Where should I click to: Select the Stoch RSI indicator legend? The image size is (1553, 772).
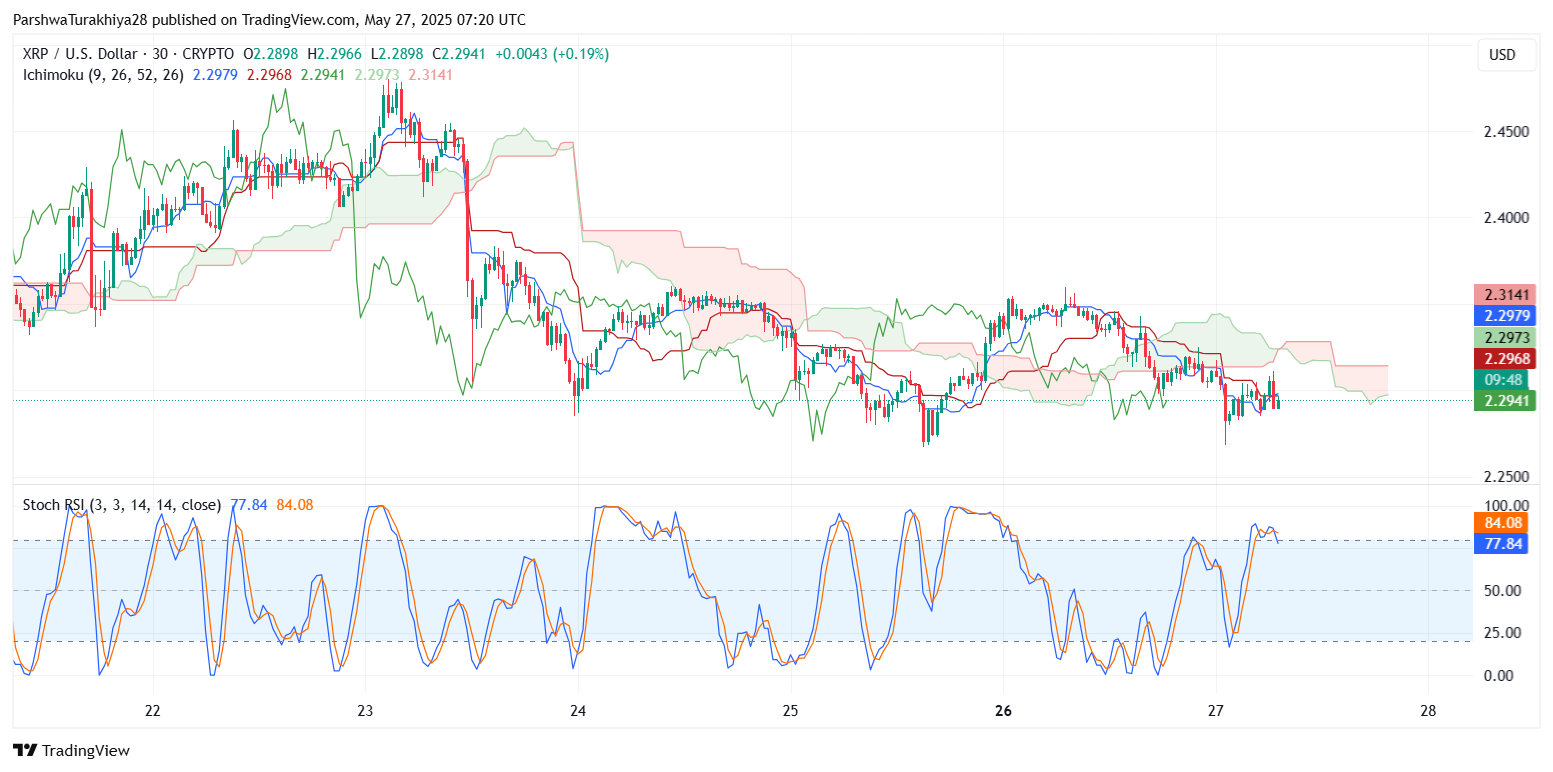tap(122, 505)
